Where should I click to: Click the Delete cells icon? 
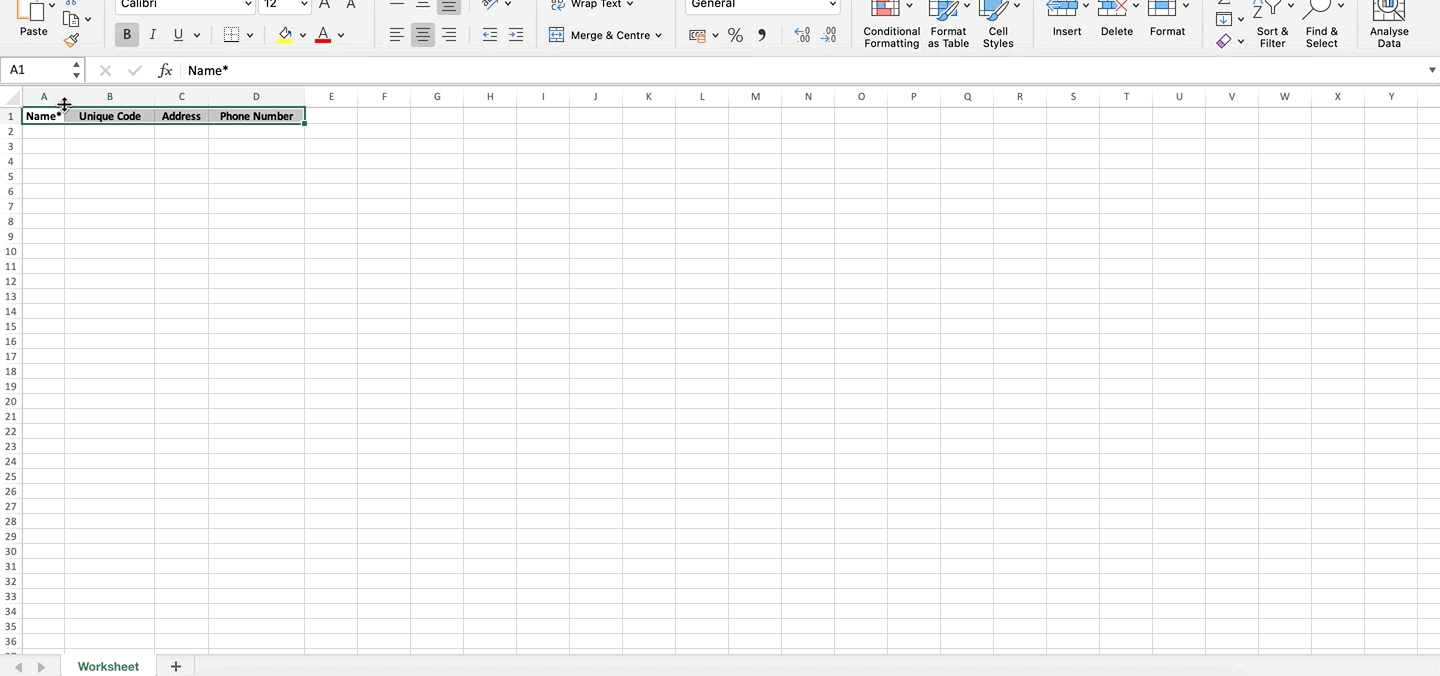click(1112, 8)
